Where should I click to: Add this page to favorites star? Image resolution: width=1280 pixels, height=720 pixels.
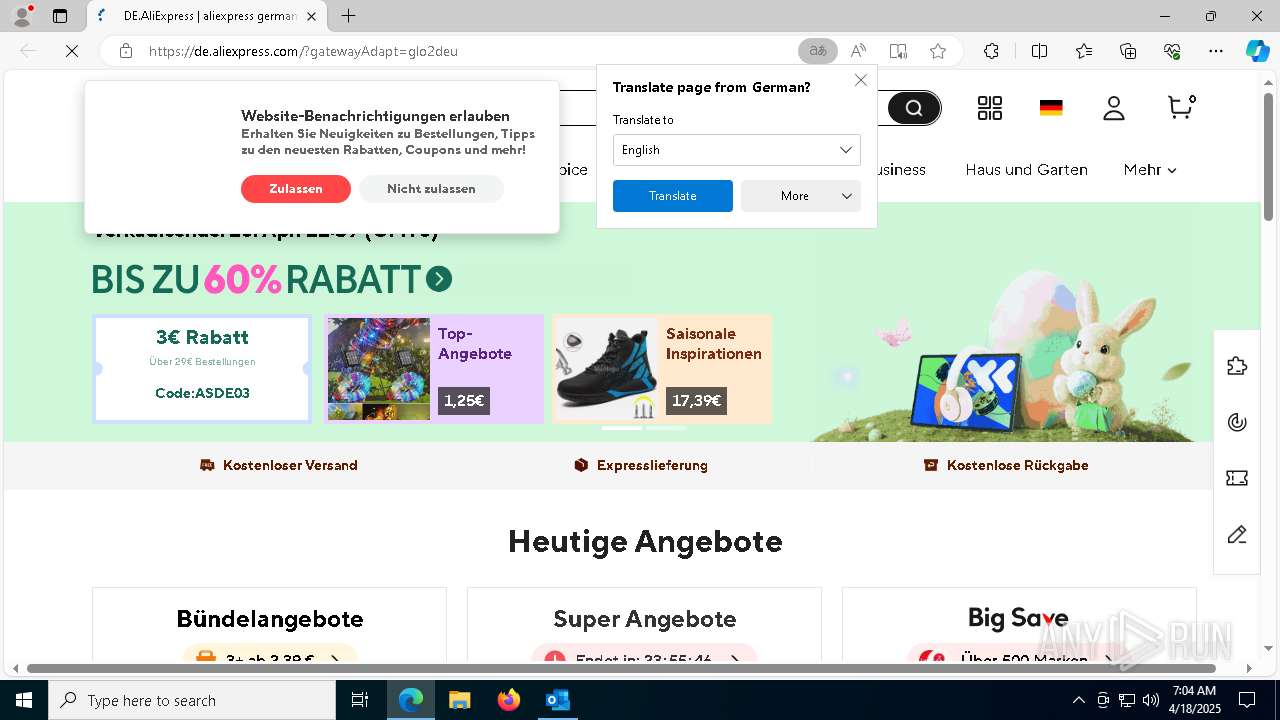point(937,51)
